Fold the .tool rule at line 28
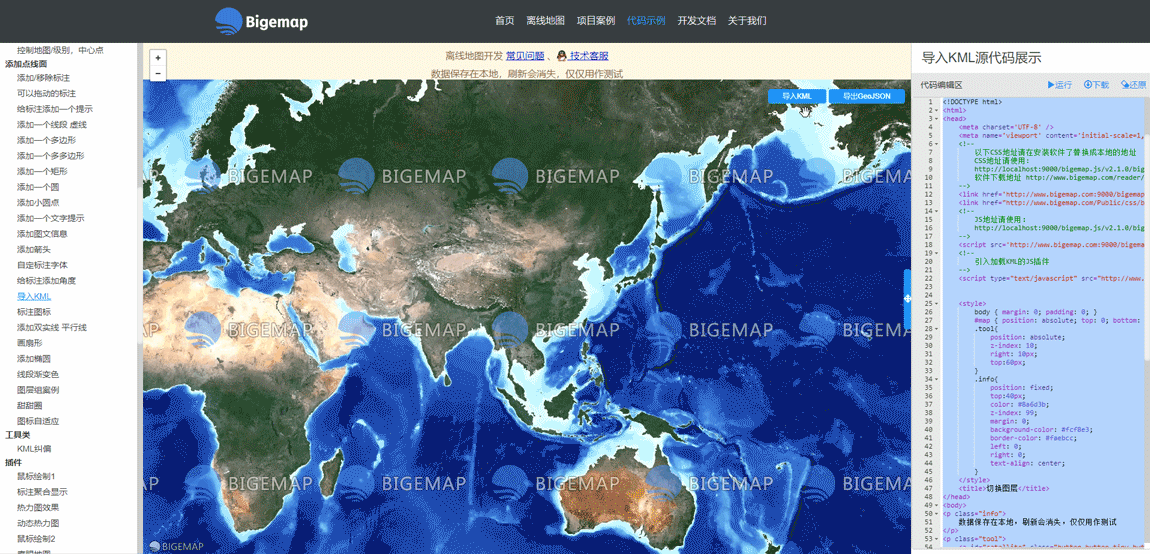This screenshot has width=1150, height=554. pos(937,329)
